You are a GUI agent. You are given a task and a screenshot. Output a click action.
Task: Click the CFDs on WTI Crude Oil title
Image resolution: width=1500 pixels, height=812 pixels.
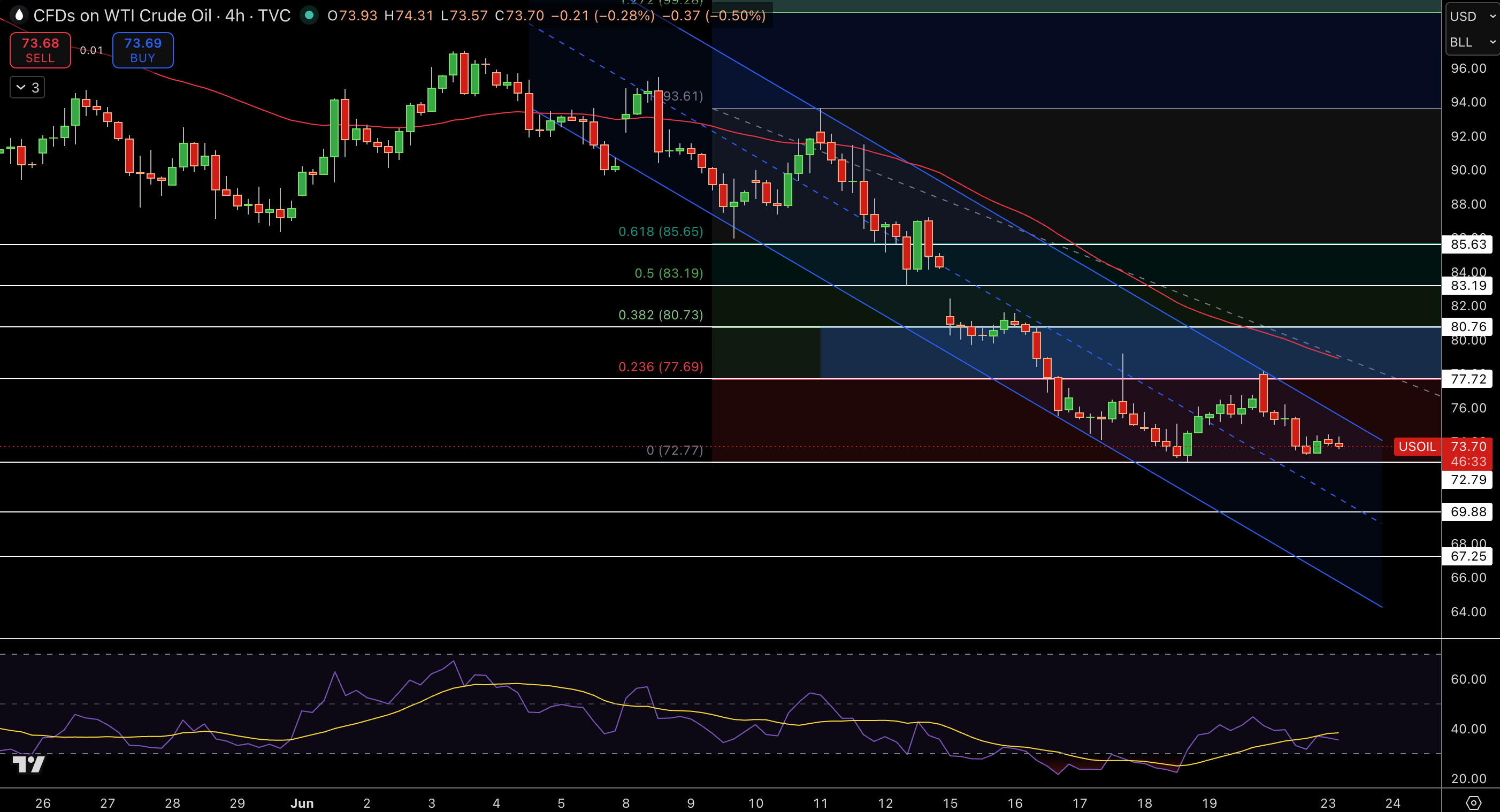pos(123,16)
